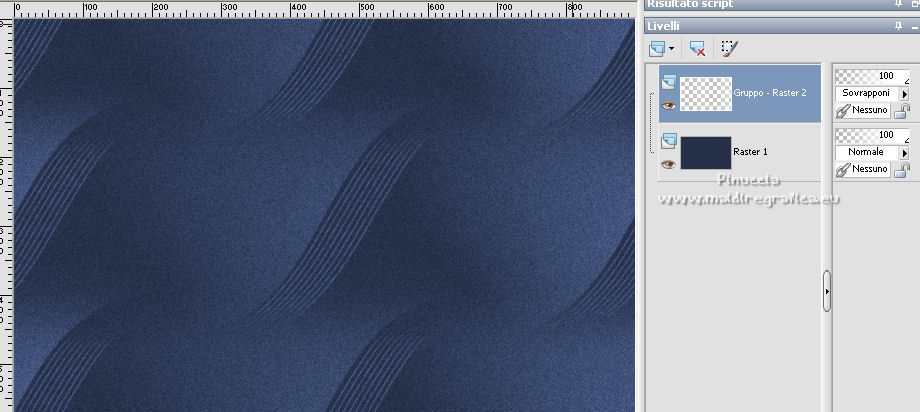
Task: Minimize the Livelli panel with the dash button
Action: click(x=915, y=26)
